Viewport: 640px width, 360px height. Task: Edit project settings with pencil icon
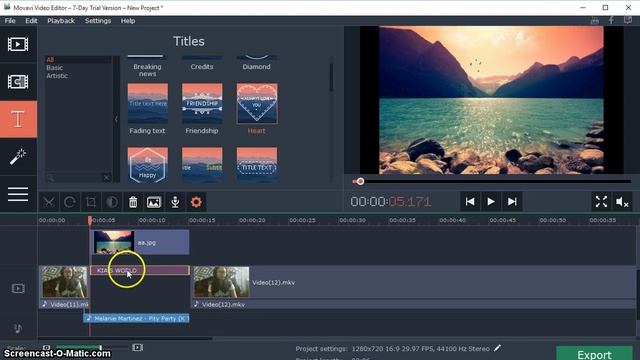point(497,348)
